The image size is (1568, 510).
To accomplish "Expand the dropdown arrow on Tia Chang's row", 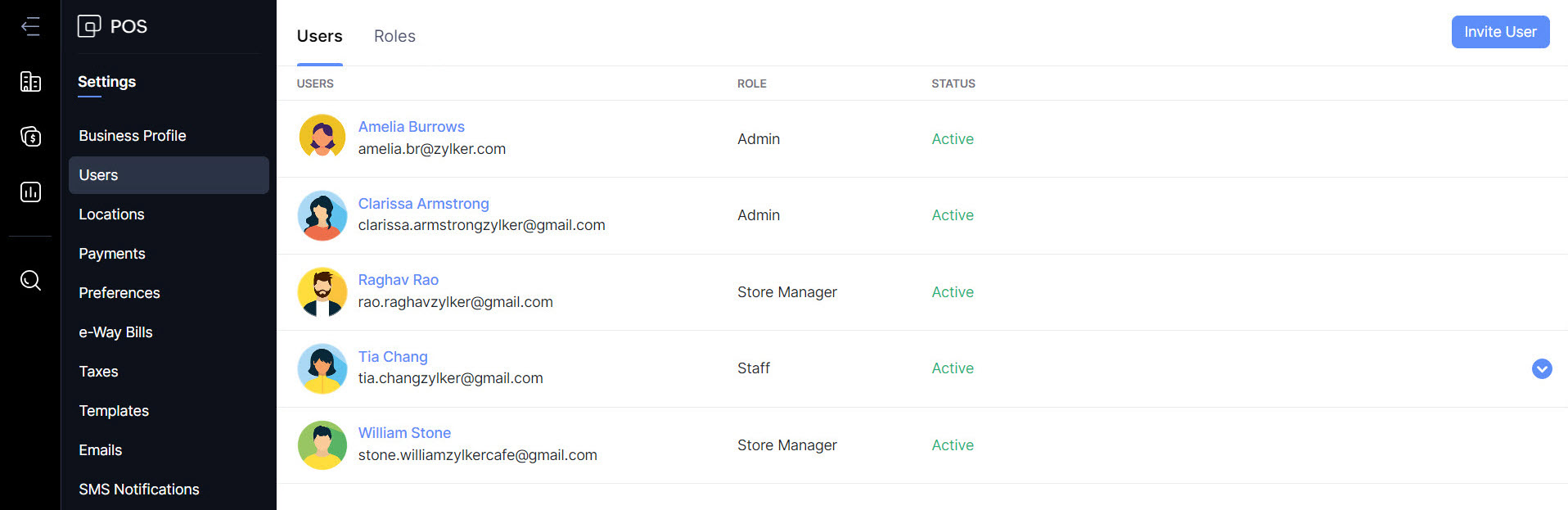I will [x=1541, y=369].
